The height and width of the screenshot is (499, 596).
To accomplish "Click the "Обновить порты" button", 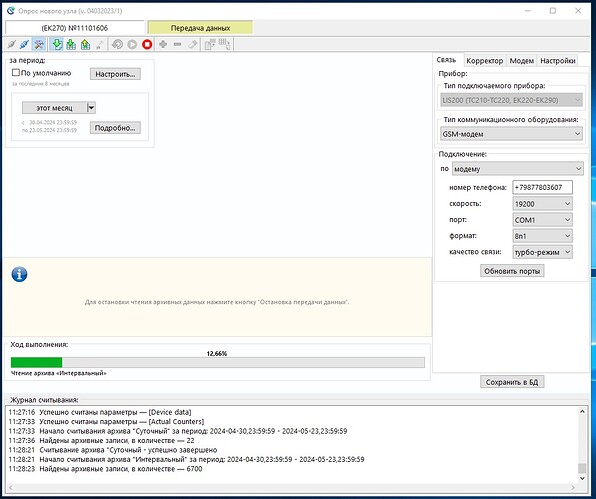I will point(512,271).
